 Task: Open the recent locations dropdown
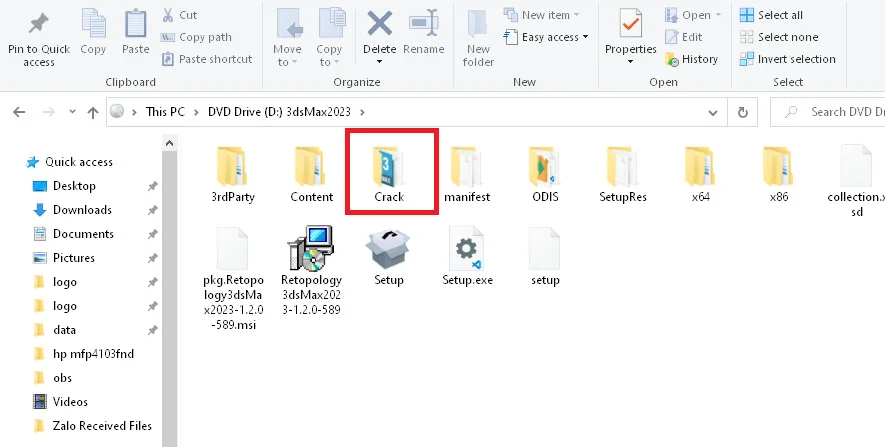coord(72,112)
